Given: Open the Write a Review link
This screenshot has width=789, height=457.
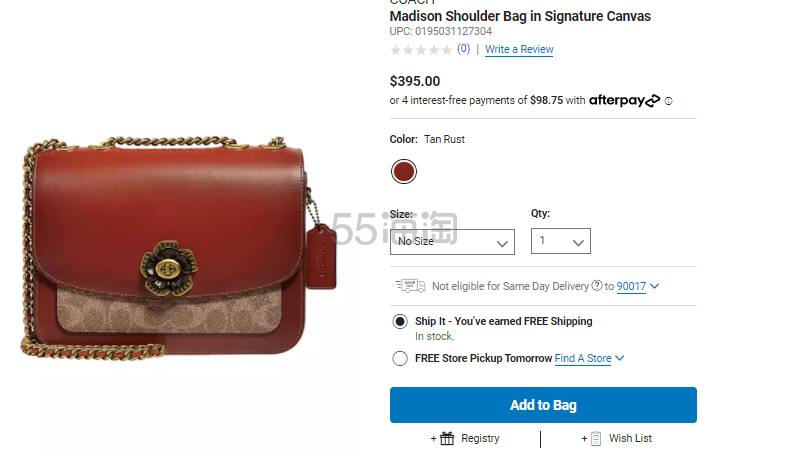Looking at the screenshot, I should coord(519,49).
